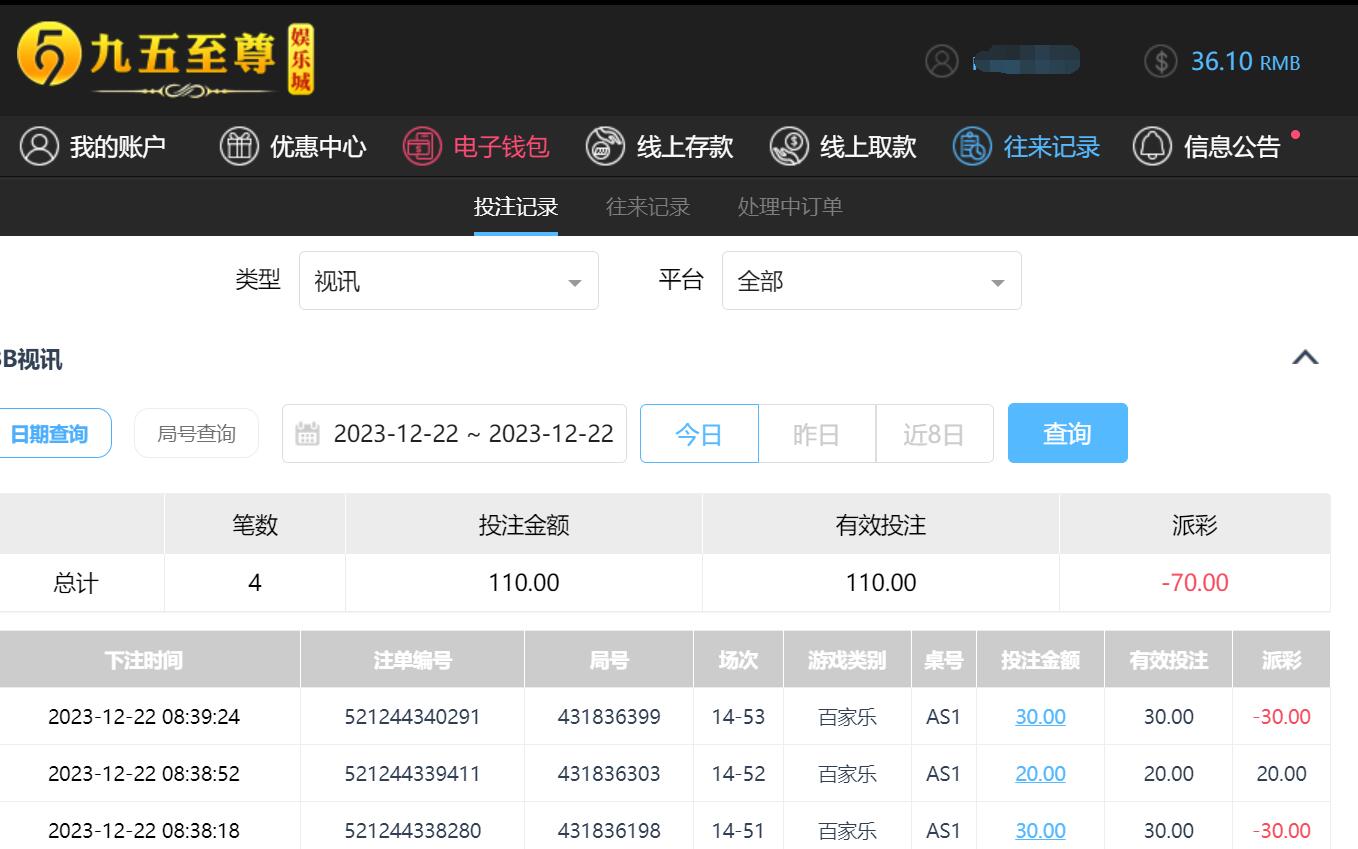Click session number 14-52

coord(738,774)
